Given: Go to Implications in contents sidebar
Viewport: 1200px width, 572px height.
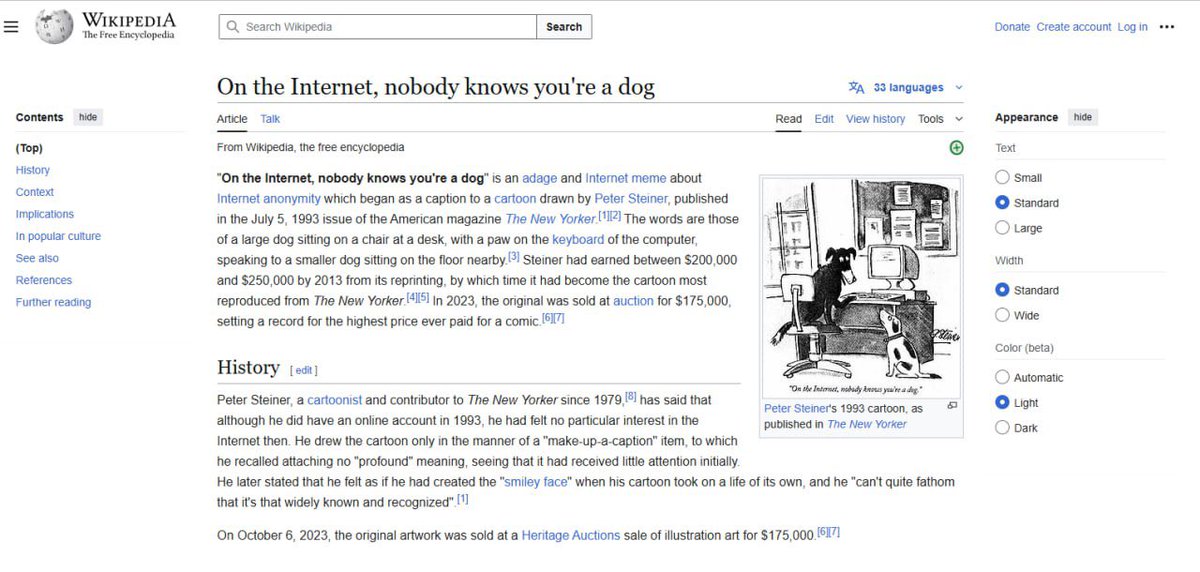Looking at the screenshot, I should pyautogui.click(x=45, y=214).
